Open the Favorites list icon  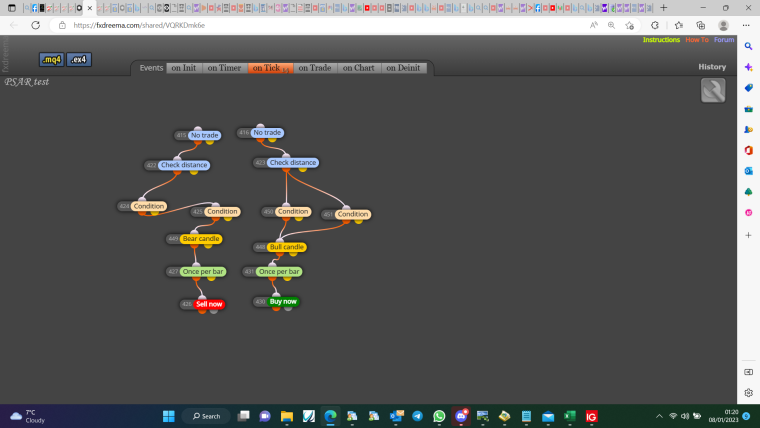coord(679,25)
